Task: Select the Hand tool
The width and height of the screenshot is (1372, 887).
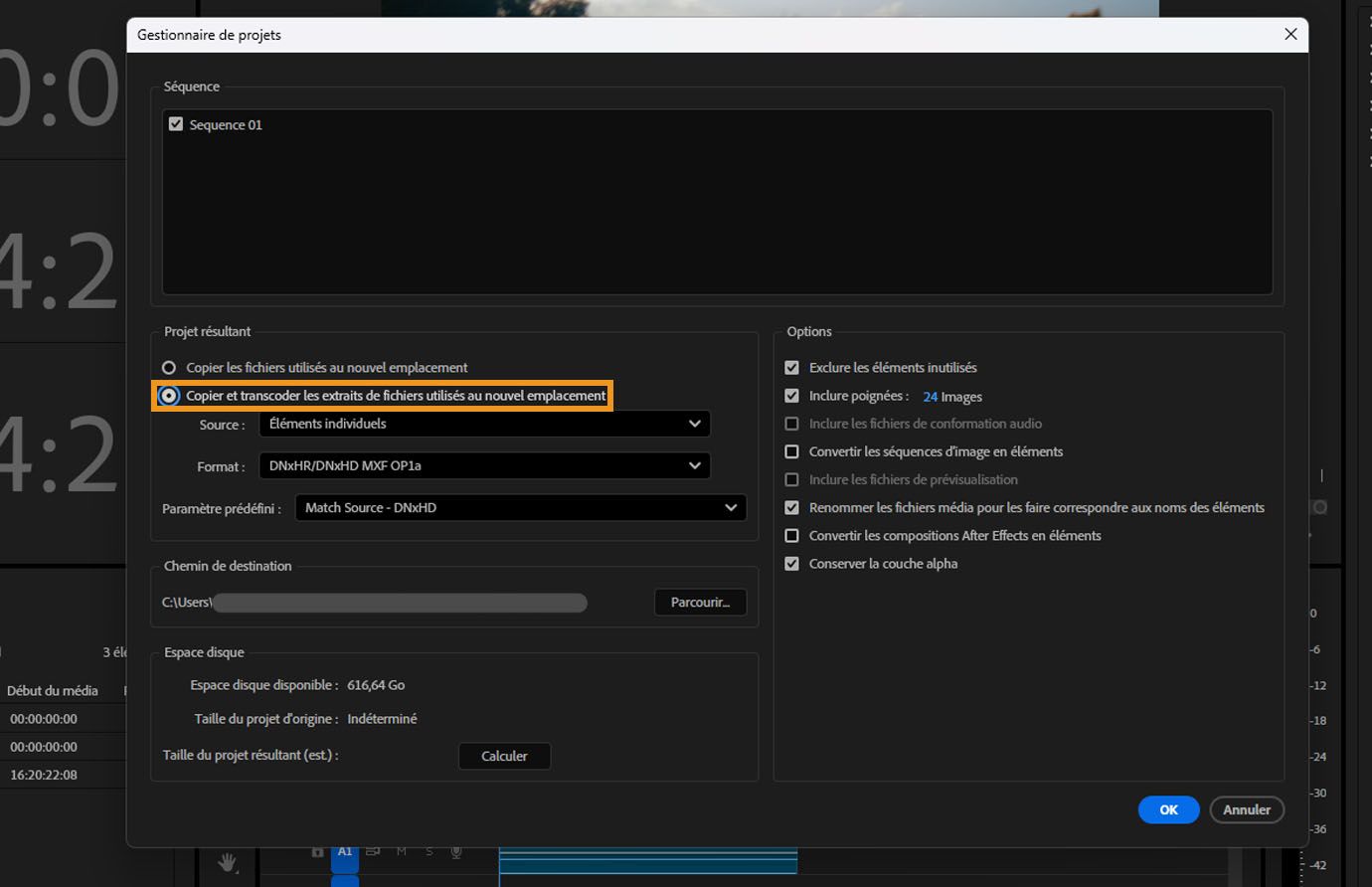Action: click(x=228, y=862)
